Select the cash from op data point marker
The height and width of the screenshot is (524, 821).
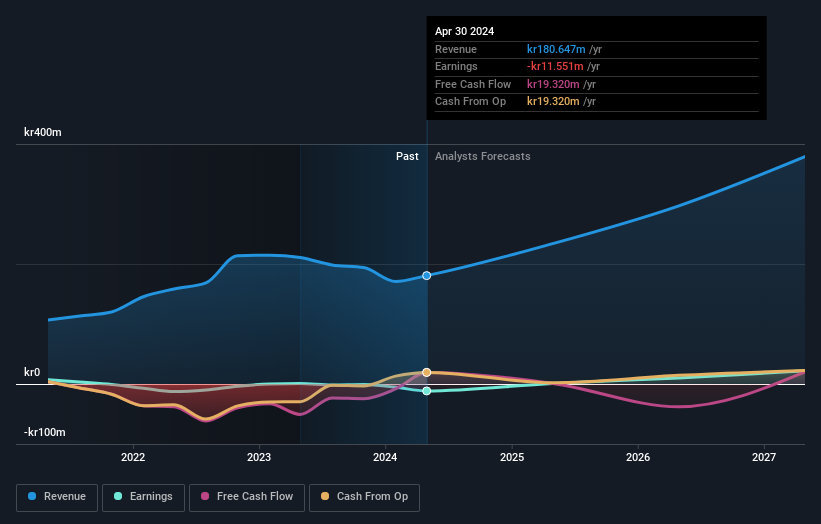point(427,372)
